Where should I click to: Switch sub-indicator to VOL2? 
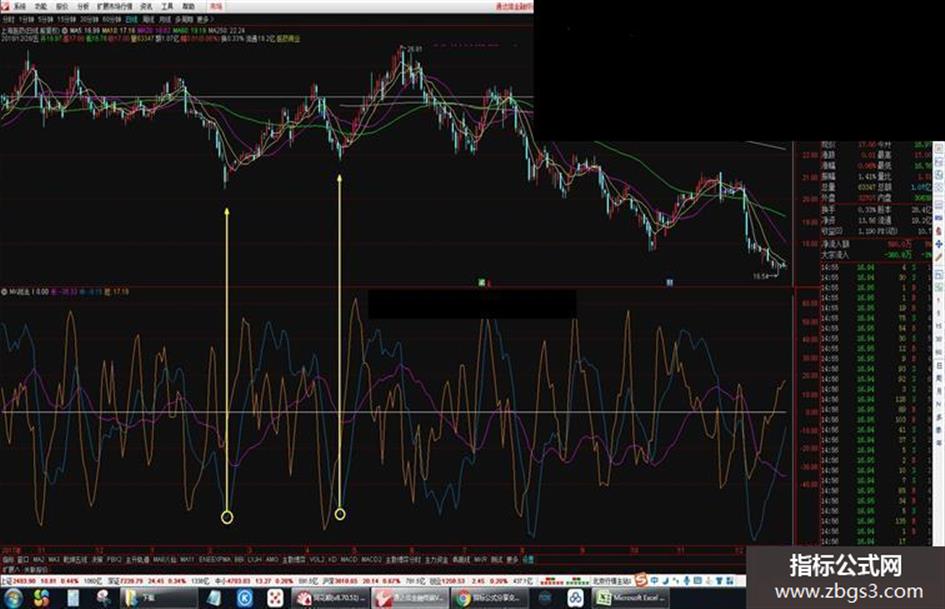pyautogui.click(x=317, y=560)
